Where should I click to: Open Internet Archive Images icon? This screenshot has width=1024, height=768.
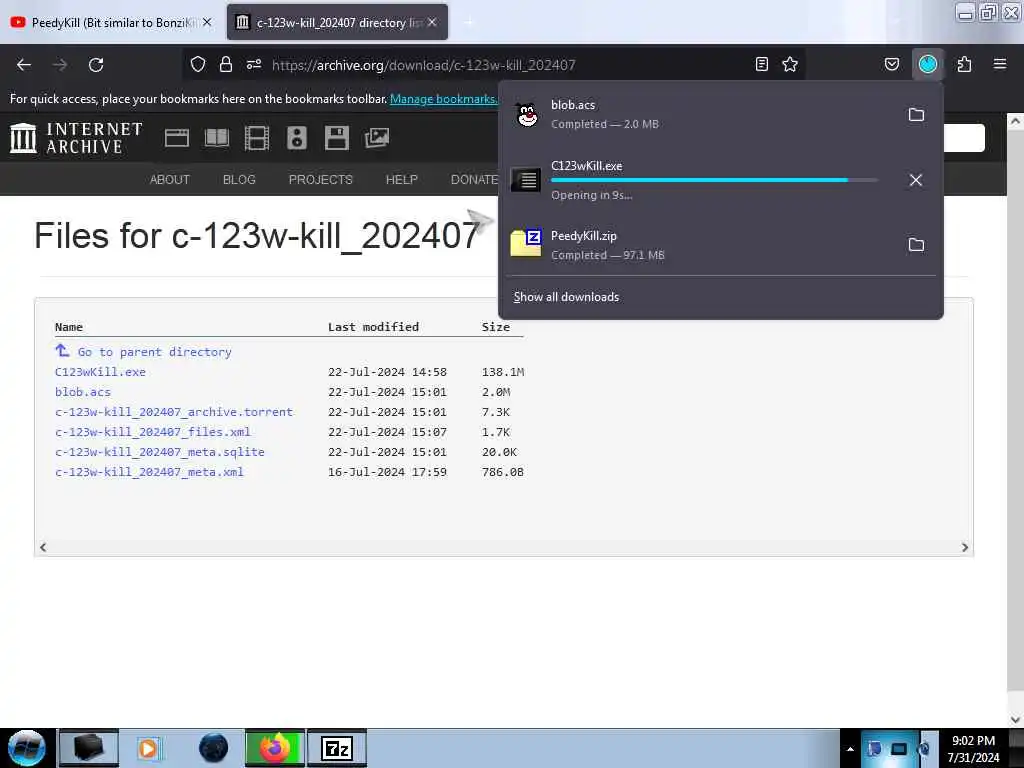377,138
